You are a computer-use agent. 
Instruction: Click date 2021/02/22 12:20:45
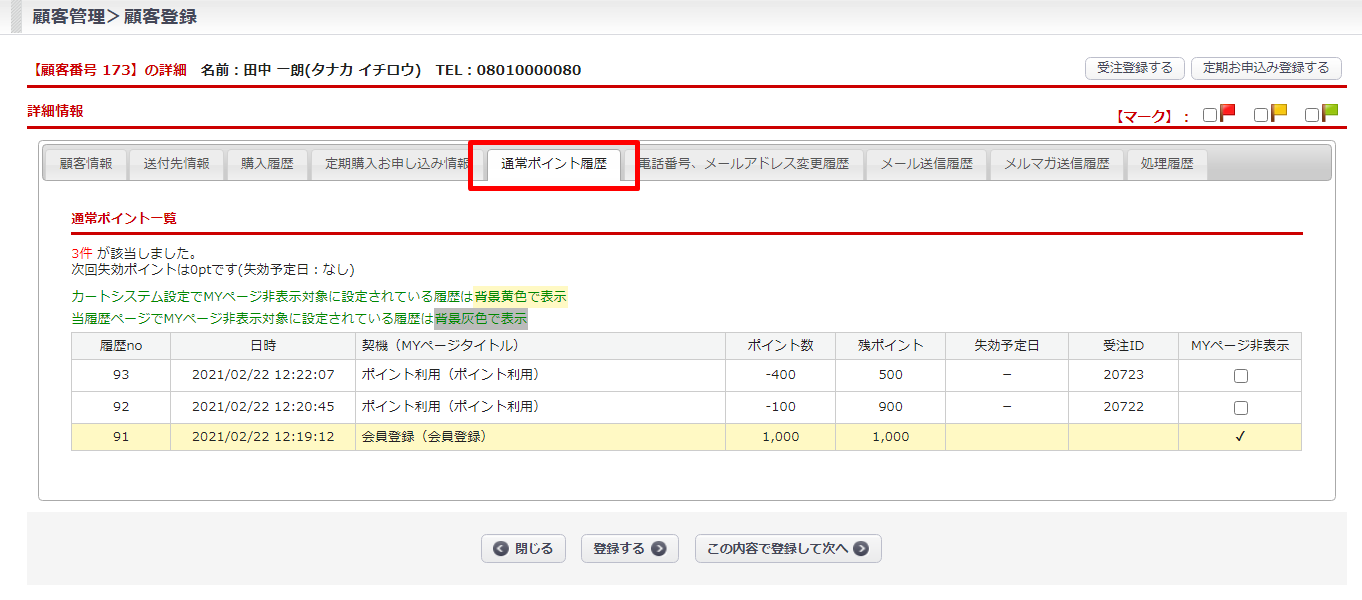coord(263,407)
